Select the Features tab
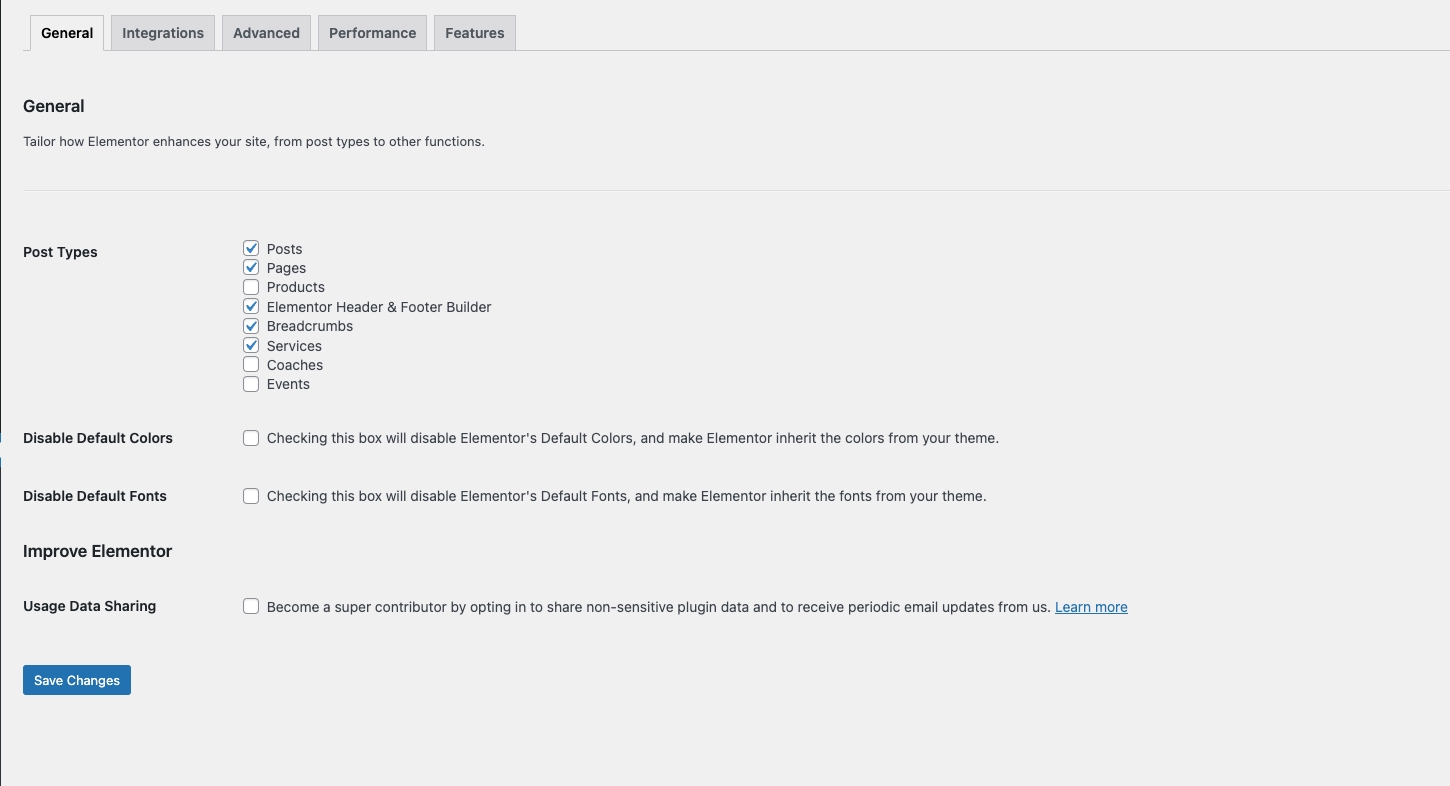Image resolution: width=1450 pixels, height=786 pixels. pos(475,33)
